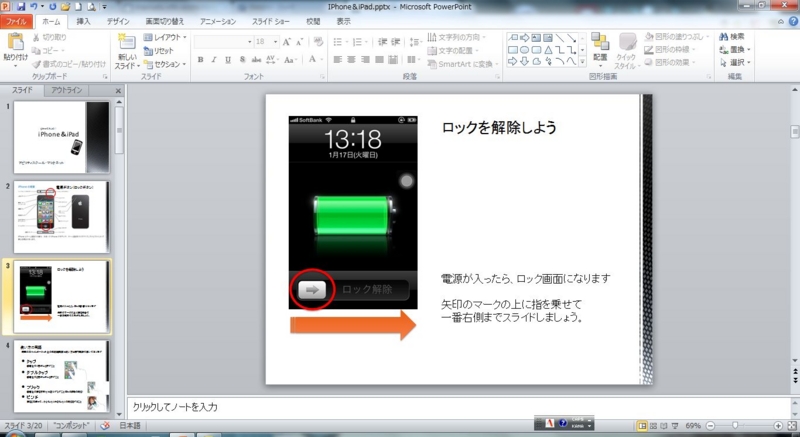Viewport: 800px width, 437px height.
Task: Switch to the 挿入 insert tab
Action: (83, 21)
